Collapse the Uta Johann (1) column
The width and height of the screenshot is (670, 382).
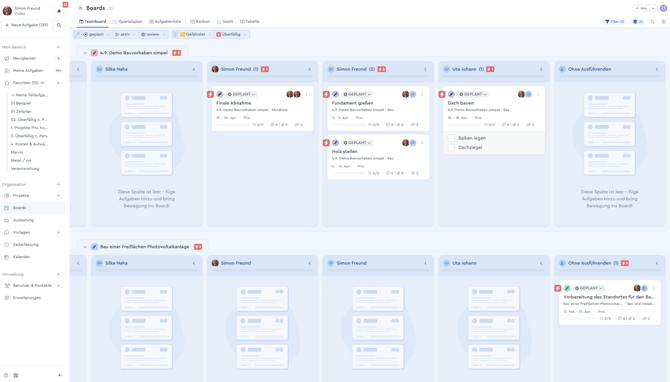tap(541, 69)
